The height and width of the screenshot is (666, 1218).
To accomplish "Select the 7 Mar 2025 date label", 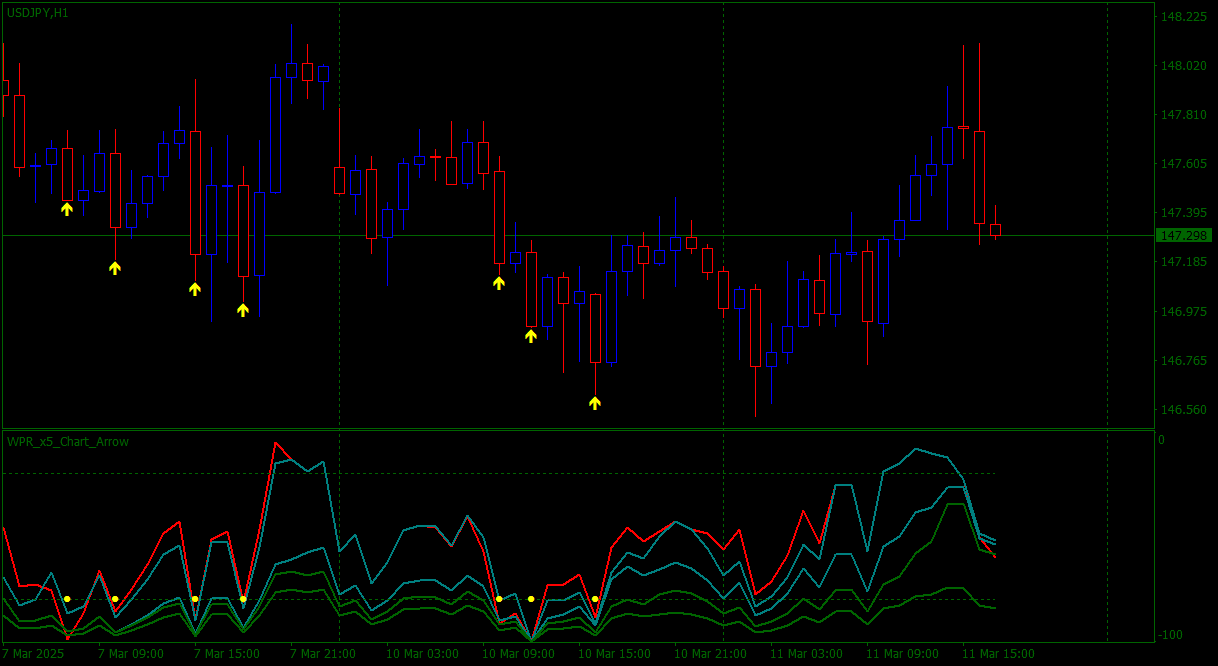I will pos(33,654).
